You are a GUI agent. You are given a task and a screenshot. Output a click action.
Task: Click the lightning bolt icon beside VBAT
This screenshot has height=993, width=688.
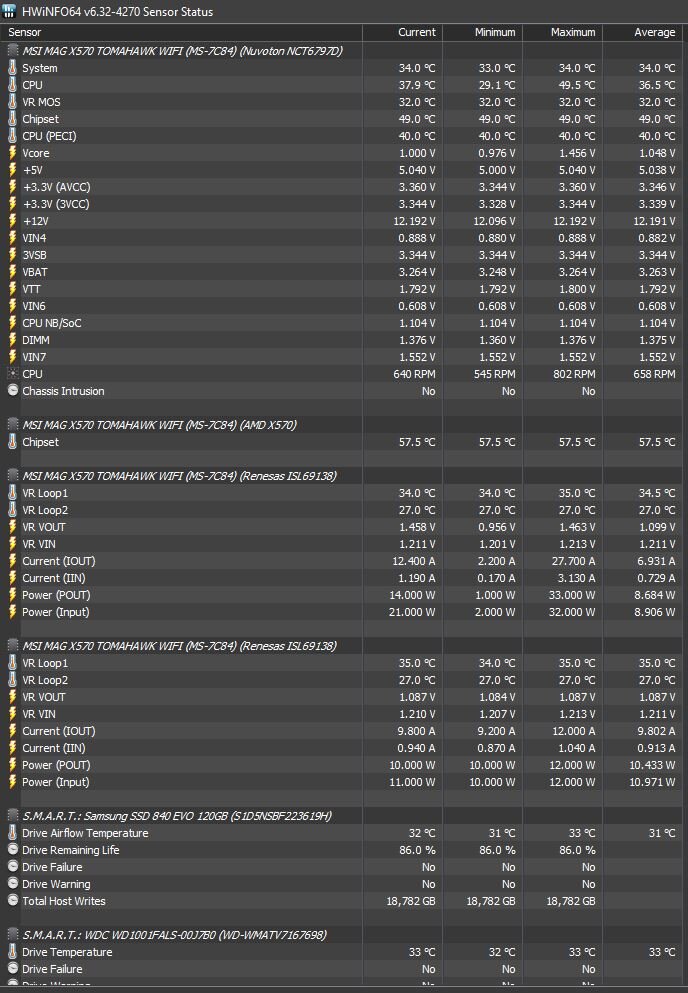click(x=12, y=272)
